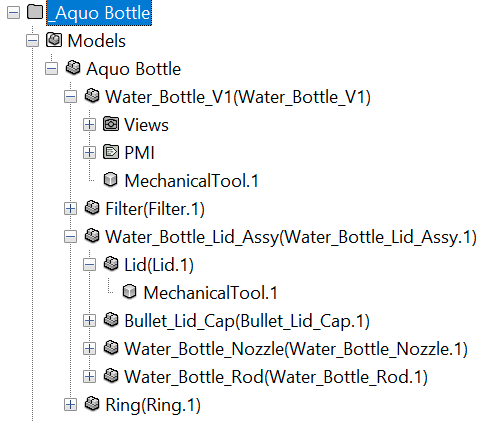
Task: Expand the Bullet_Lid_Cap node
Action: pyautogui.click(x=89, y=321)
